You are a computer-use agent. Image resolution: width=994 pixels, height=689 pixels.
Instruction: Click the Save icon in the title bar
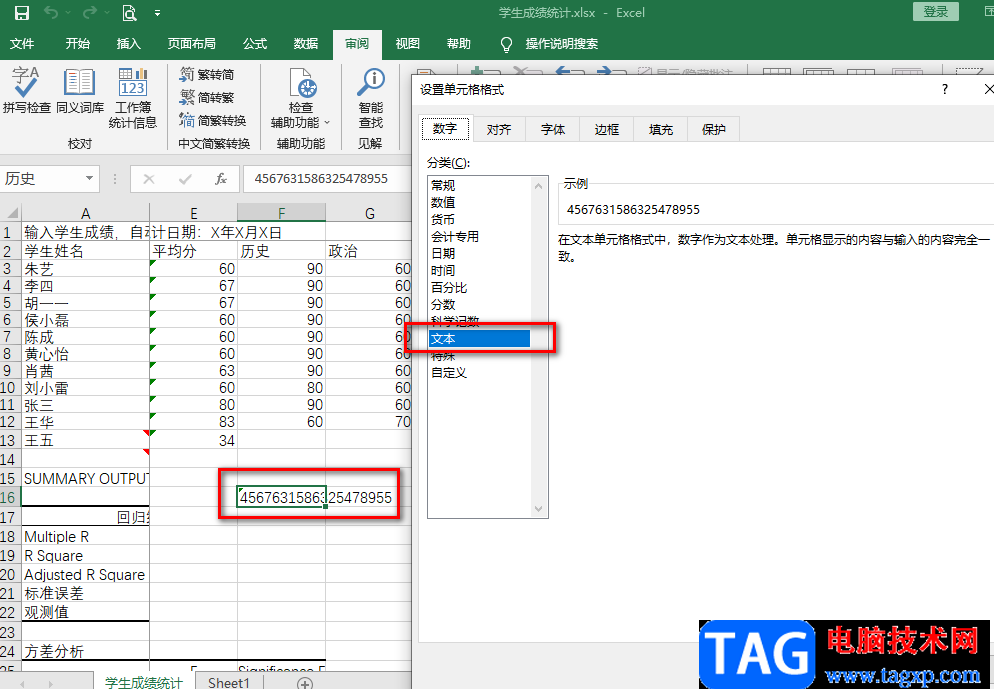21,13
